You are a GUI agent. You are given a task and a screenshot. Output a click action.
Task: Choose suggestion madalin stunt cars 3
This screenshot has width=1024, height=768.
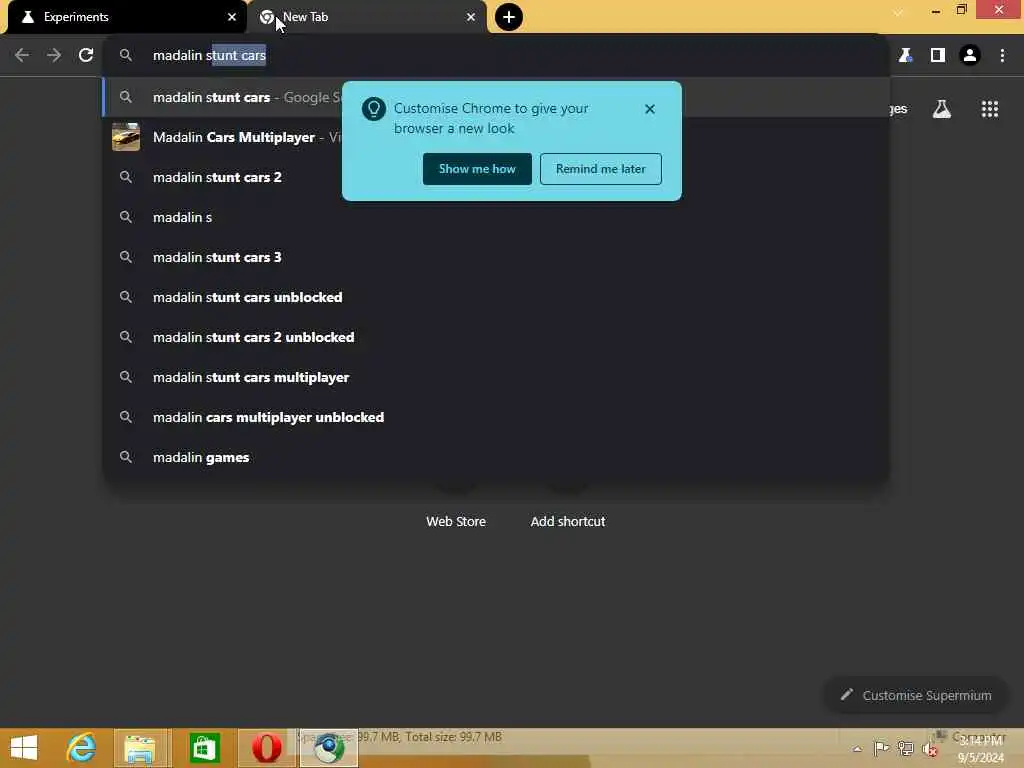tap(496, 257)
